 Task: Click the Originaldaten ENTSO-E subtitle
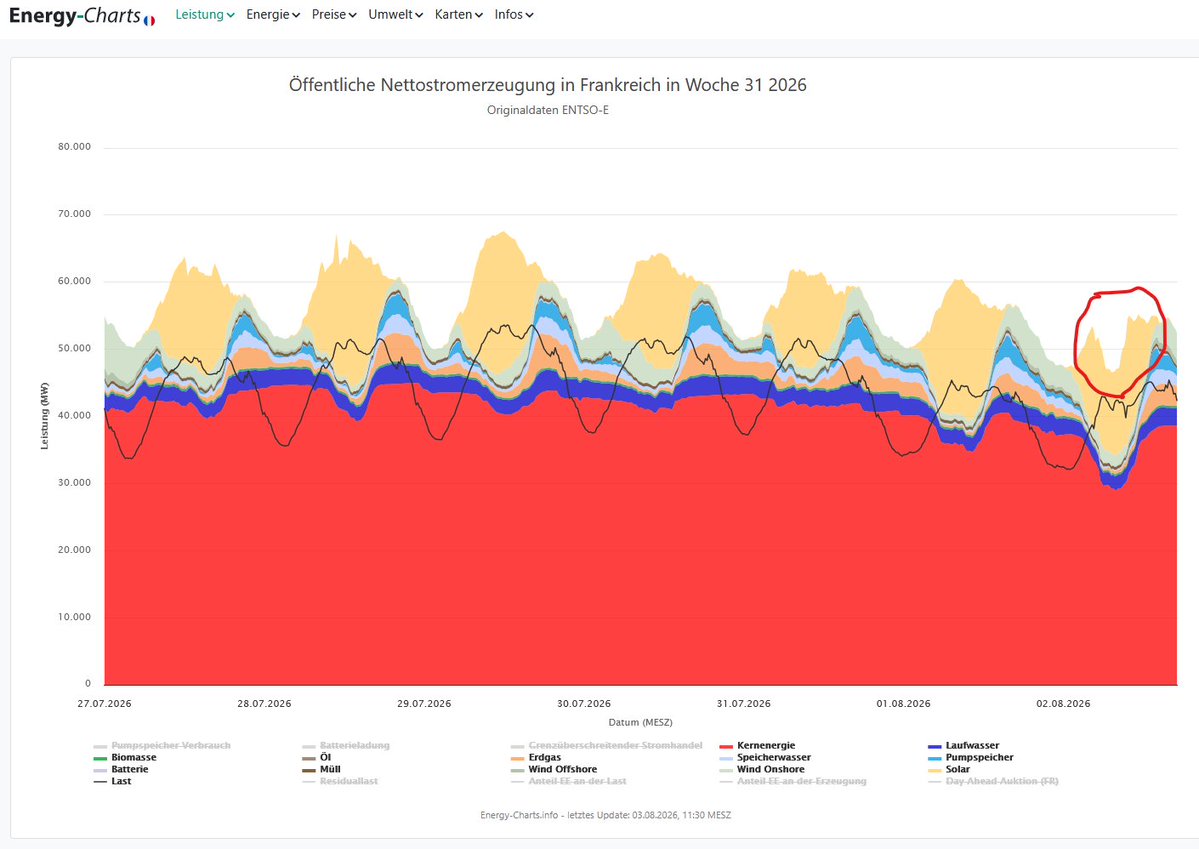pyautogui.click(x=548, y=110)
